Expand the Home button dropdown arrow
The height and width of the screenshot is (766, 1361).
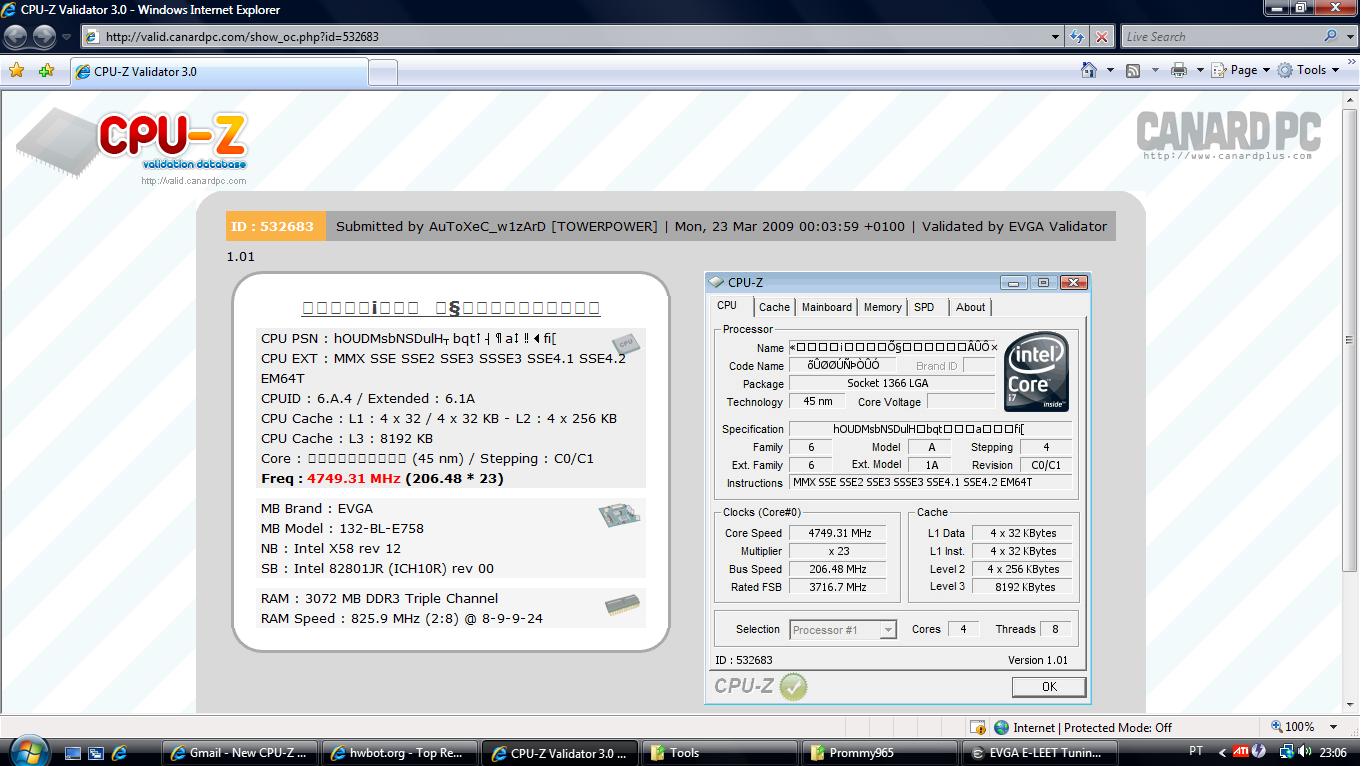coord(1110,71)
